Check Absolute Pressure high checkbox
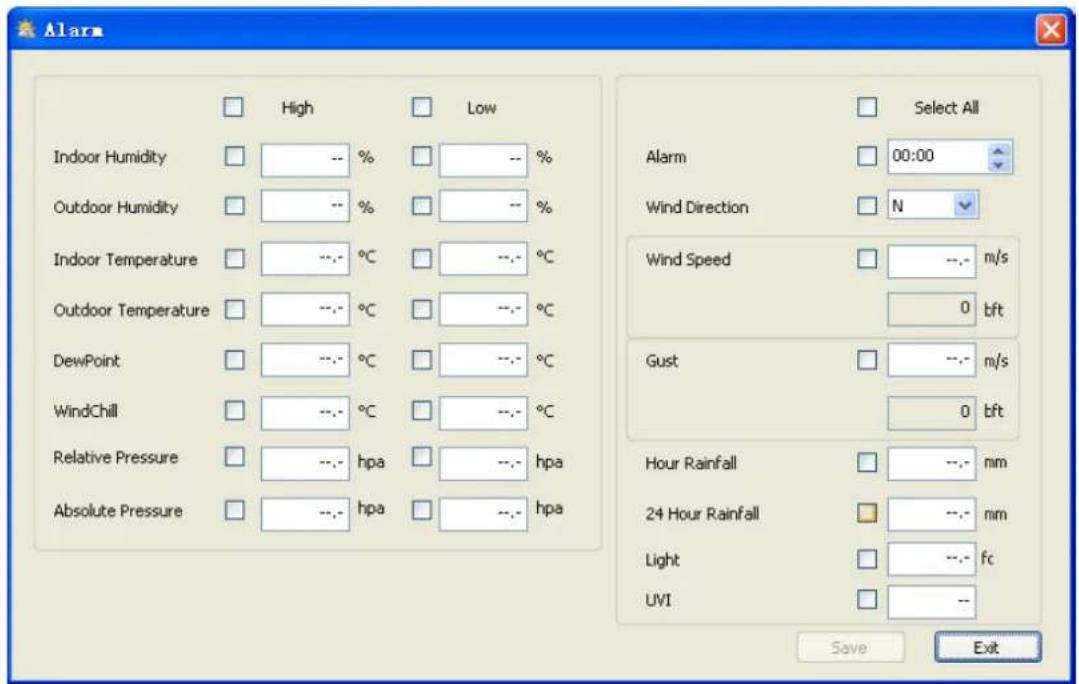1079x684 pixels. pos(235,510)
